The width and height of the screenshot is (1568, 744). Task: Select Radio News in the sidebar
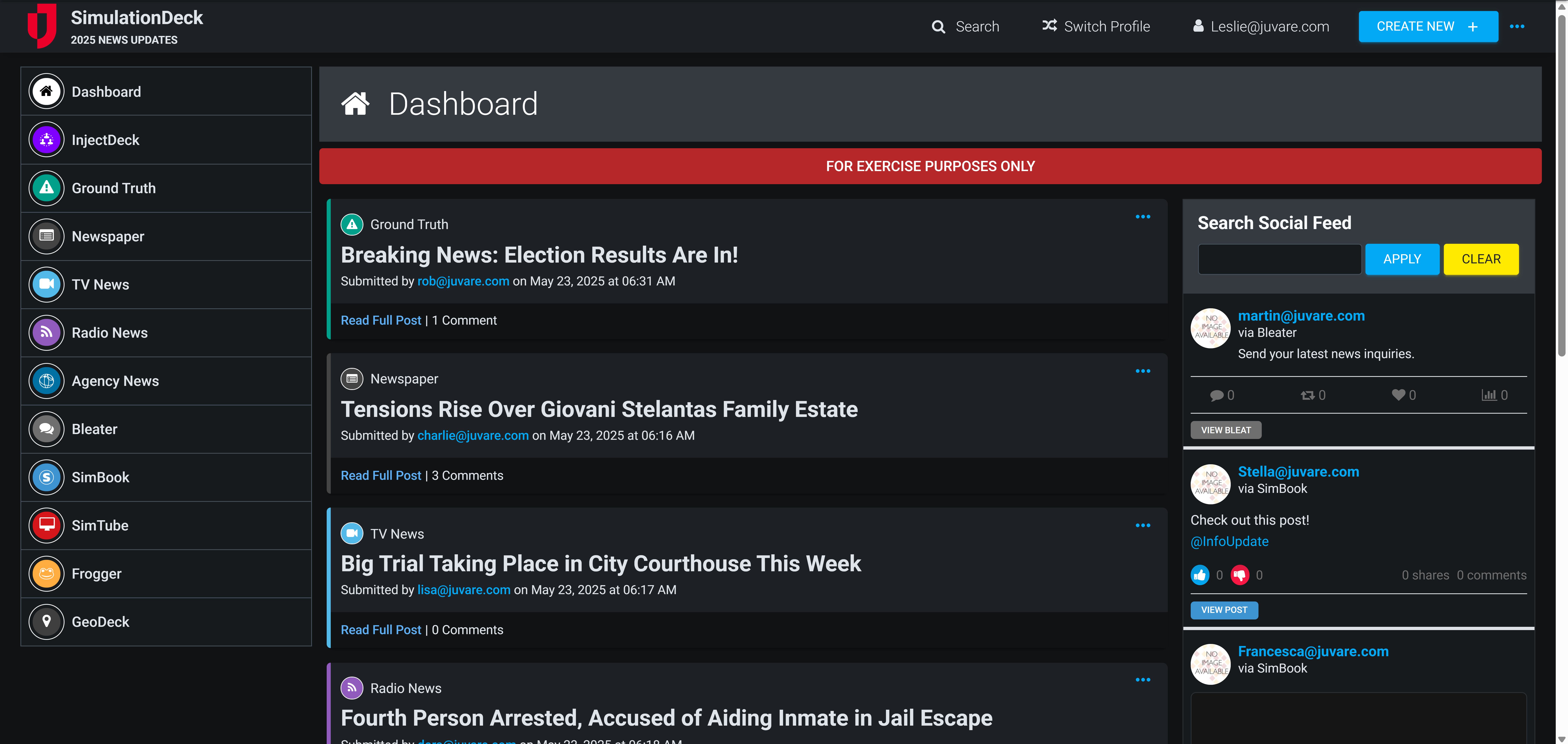(110, 332)
